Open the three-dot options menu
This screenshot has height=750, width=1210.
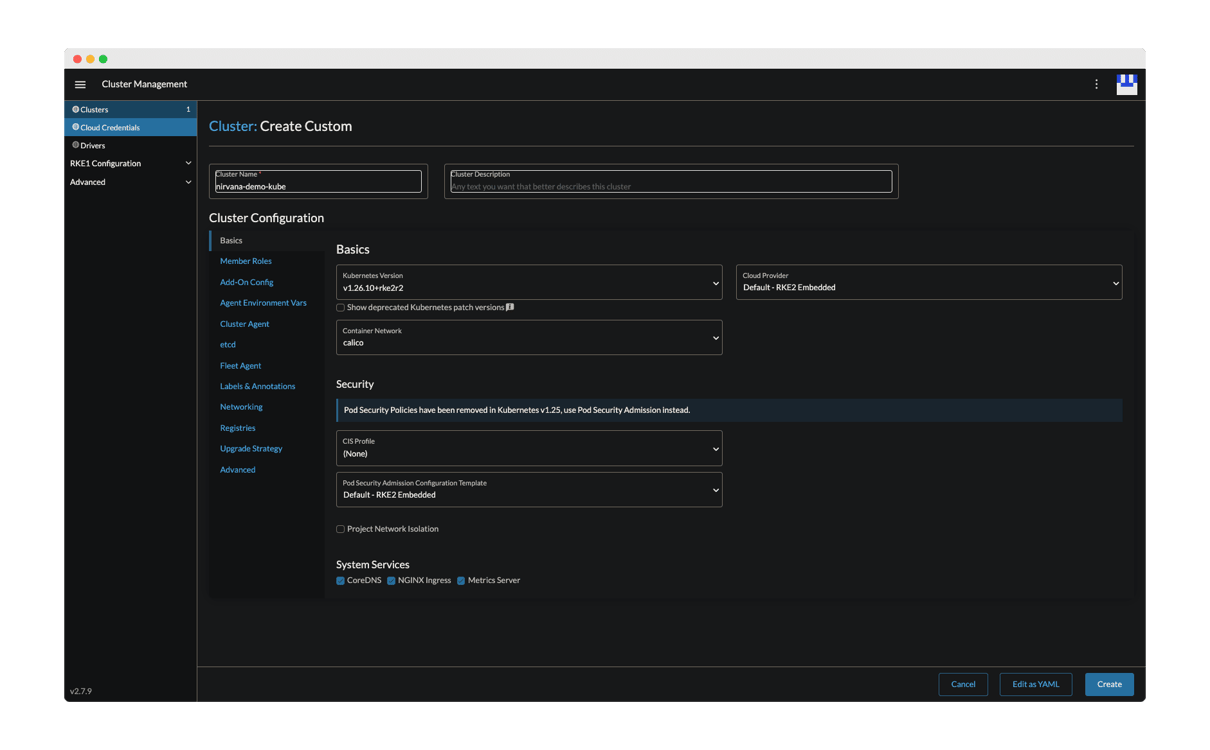pos(1096,85)
